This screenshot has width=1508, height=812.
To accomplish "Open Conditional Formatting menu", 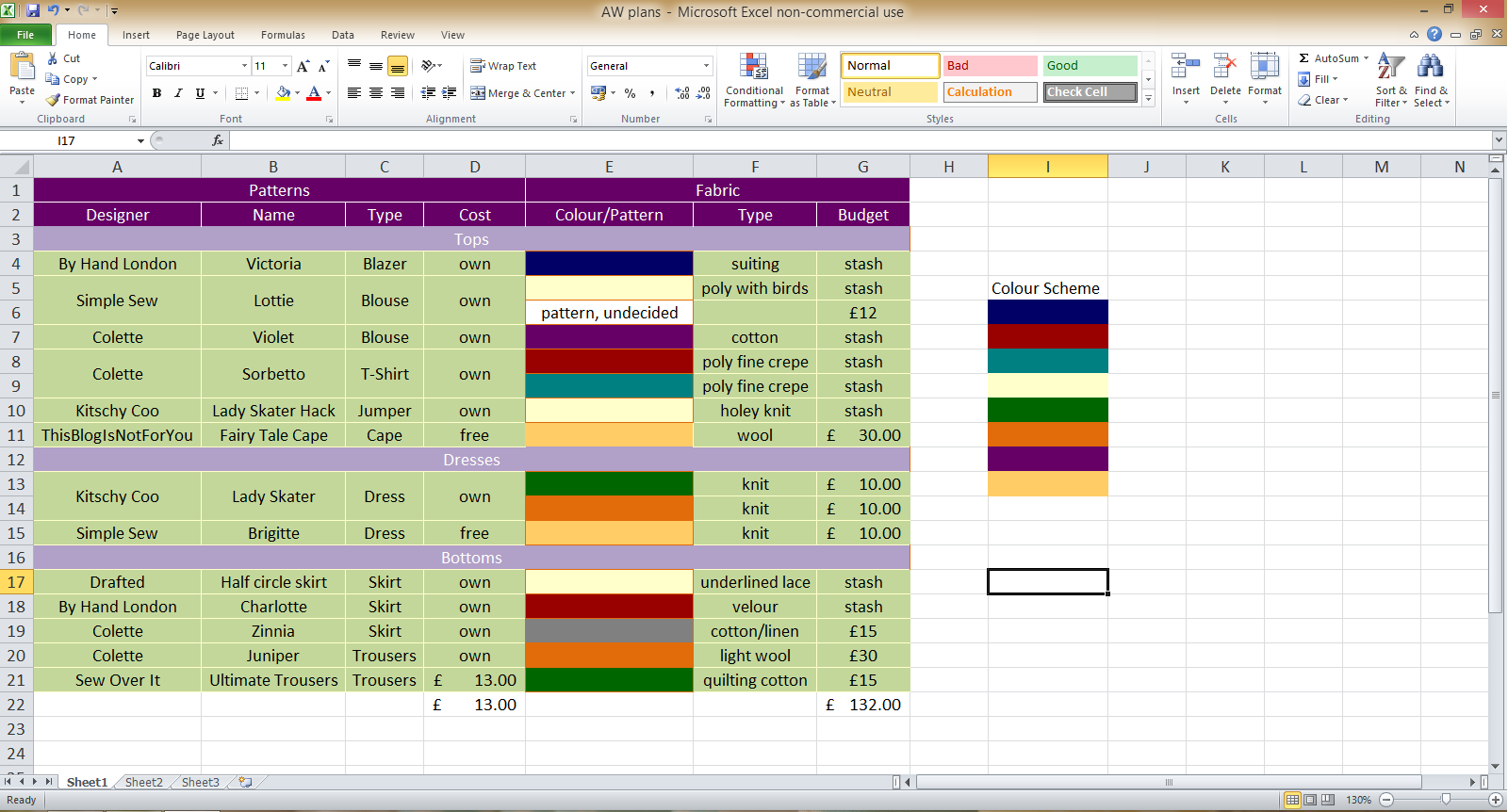I will [x=754, y=81].
